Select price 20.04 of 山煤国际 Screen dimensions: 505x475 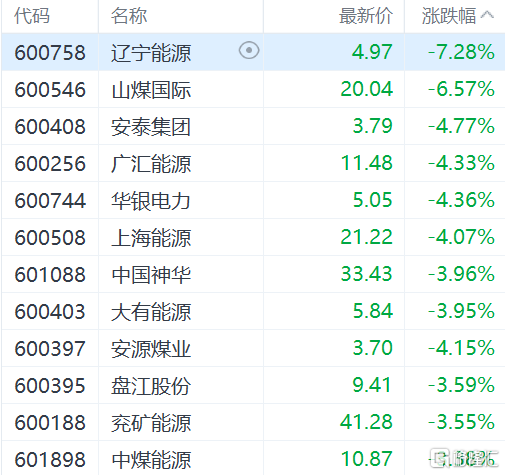(366, 89)
